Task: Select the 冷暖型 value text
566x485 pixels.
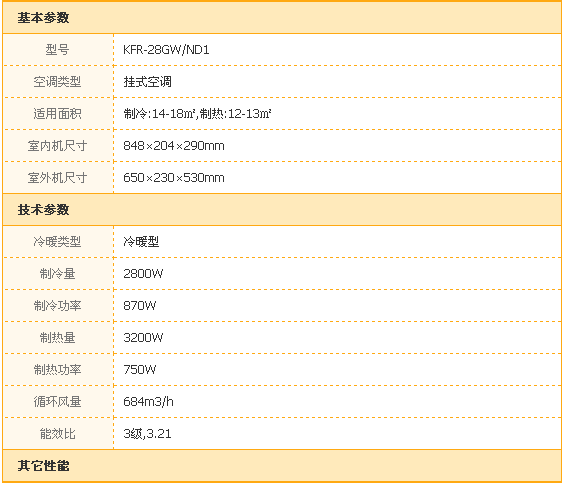Action: click(x=141, y=242)
